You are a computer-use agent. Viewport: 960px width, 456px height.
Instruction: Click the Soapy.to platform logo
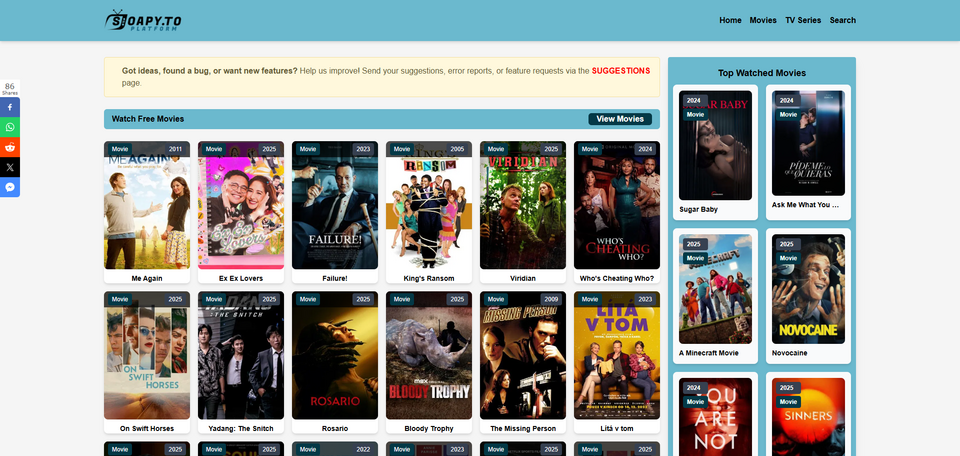click(x=143, y=20)
